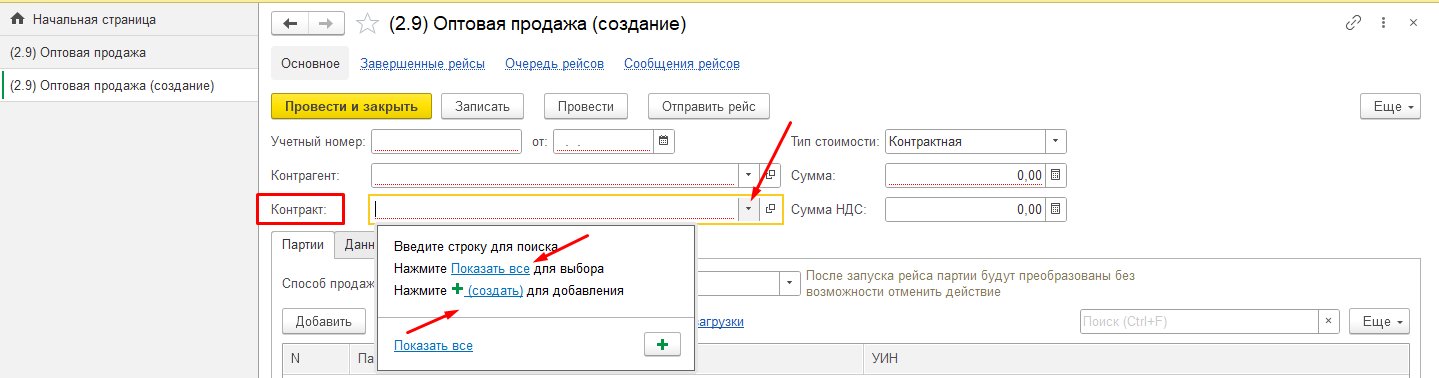
Task: Click (создать) link in the popup
Action: pos(495,290)
